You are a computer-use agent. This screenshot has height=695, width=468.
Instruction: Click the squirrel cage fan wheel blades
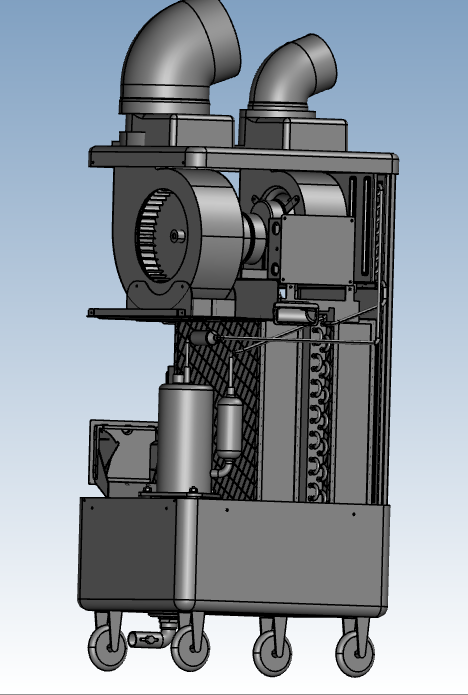click(153, 235)
